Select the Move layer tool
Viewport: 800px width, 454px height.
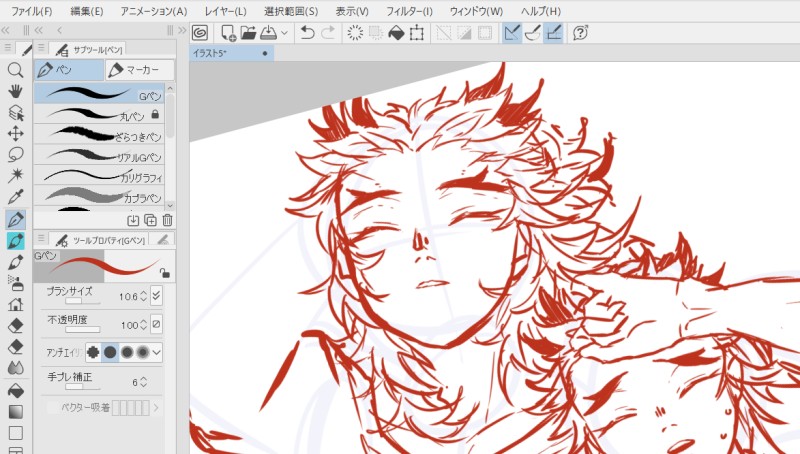15,134
